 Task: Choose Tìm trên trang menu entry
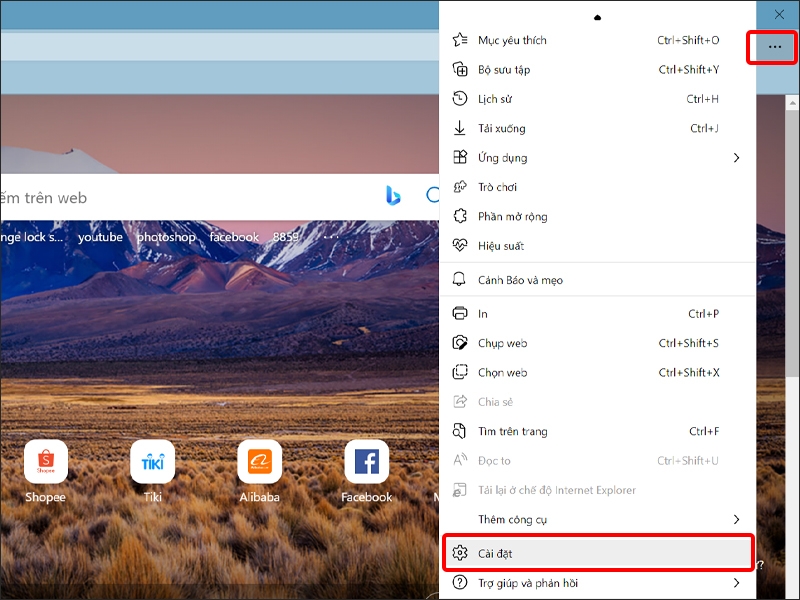597,431
